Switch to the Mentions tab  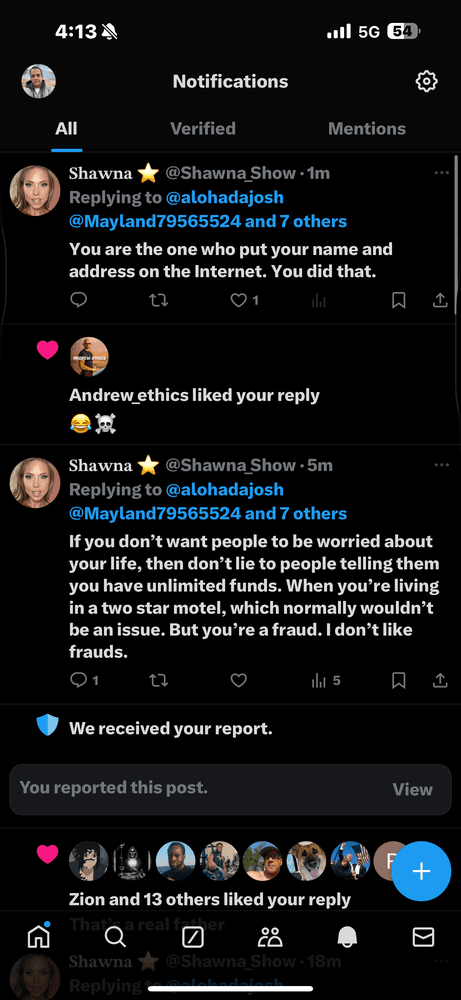pyautogui.click(x=367, y=128)
